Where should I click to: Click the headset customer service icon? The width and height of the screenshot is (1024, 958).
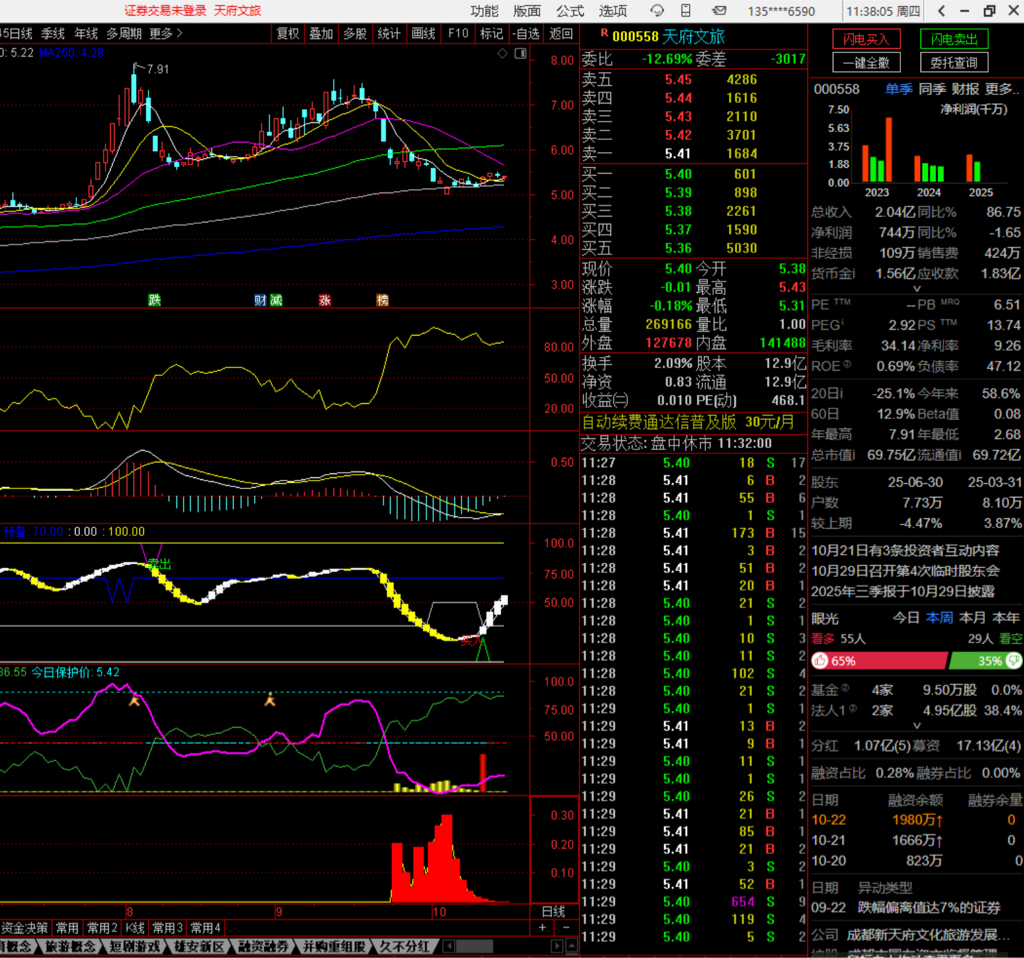[657, 10]
